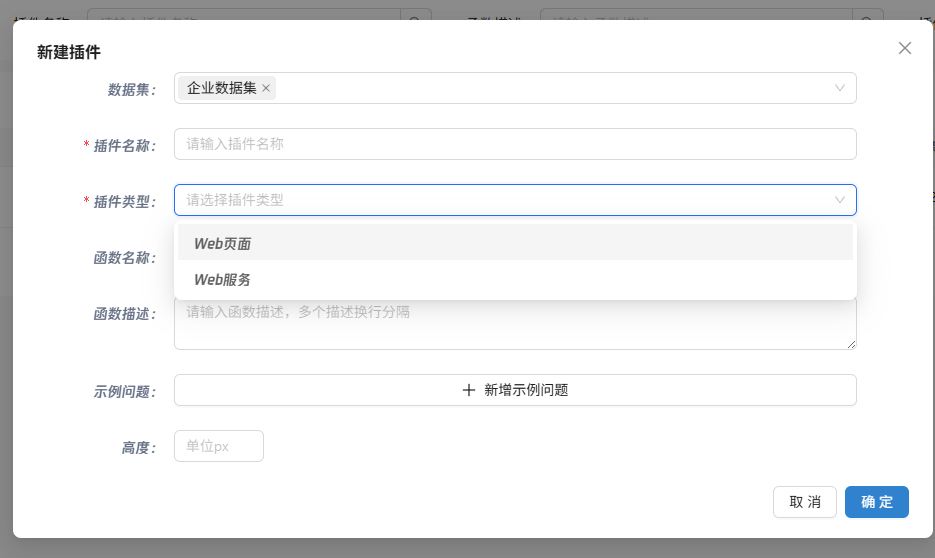This screenshot has height=558, width=935.
Task: Click the plus icon in 新增示例问题
Action: [x=469, y=390]
